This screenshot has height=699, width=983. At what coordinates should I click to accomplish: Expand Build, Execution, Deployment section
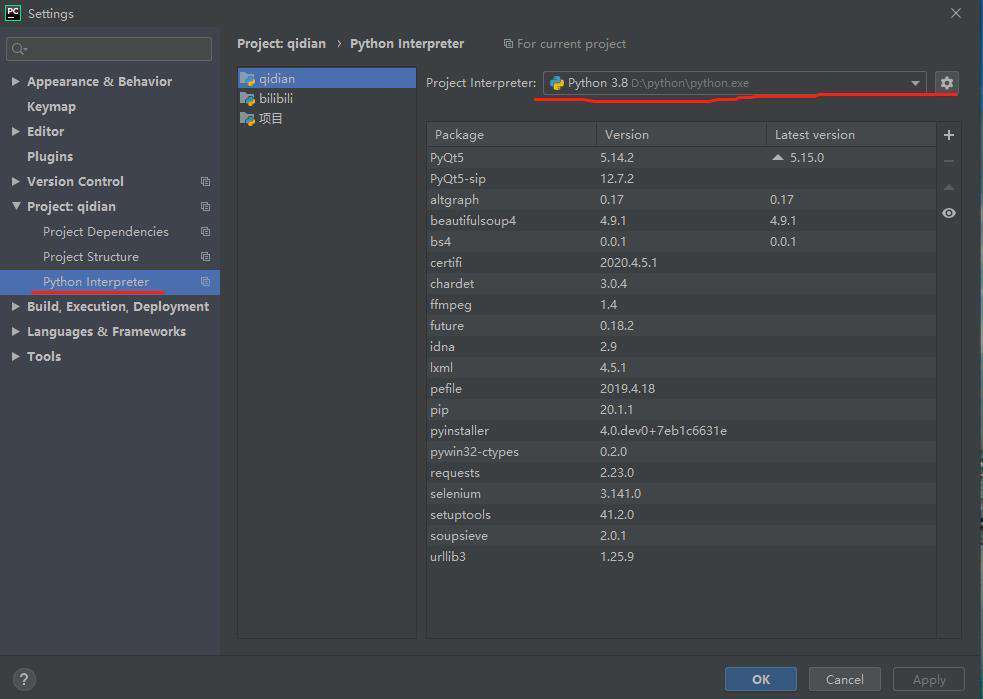pyautogui.click(x=16, y=307)
